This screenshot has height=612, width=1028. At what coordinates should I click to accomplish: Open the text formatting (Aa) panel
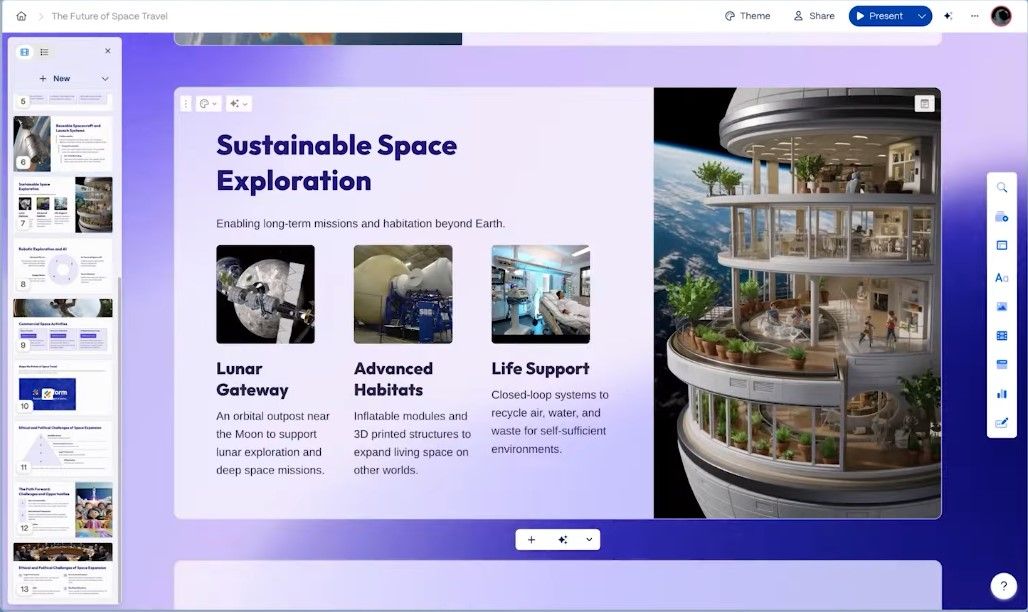pos(1002,277)
